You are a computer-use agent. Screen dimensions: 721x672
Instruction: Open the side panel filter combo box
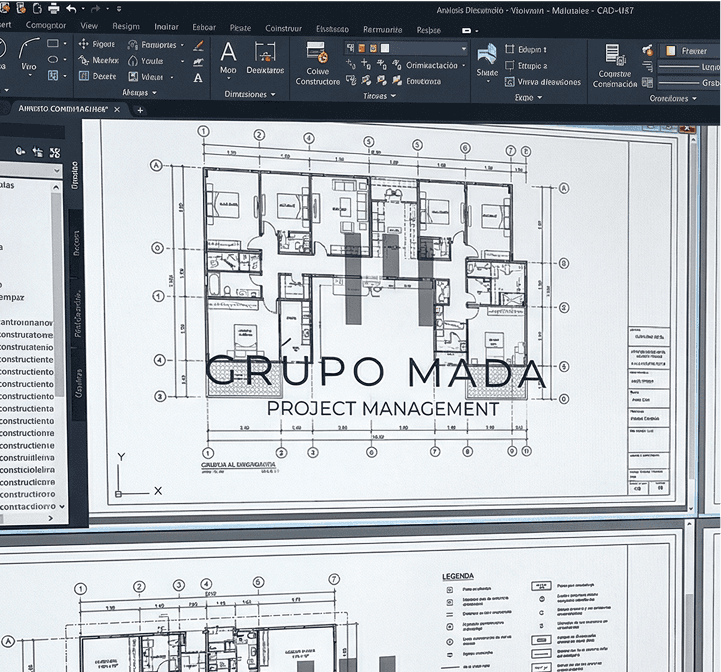click(x=30, y=171)
